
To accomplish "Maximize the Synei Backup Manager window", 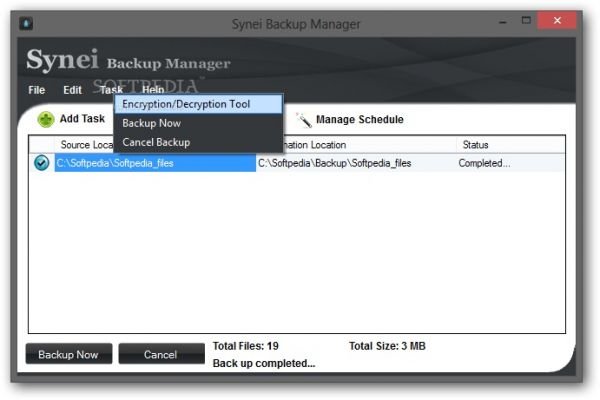I will 526,21.
